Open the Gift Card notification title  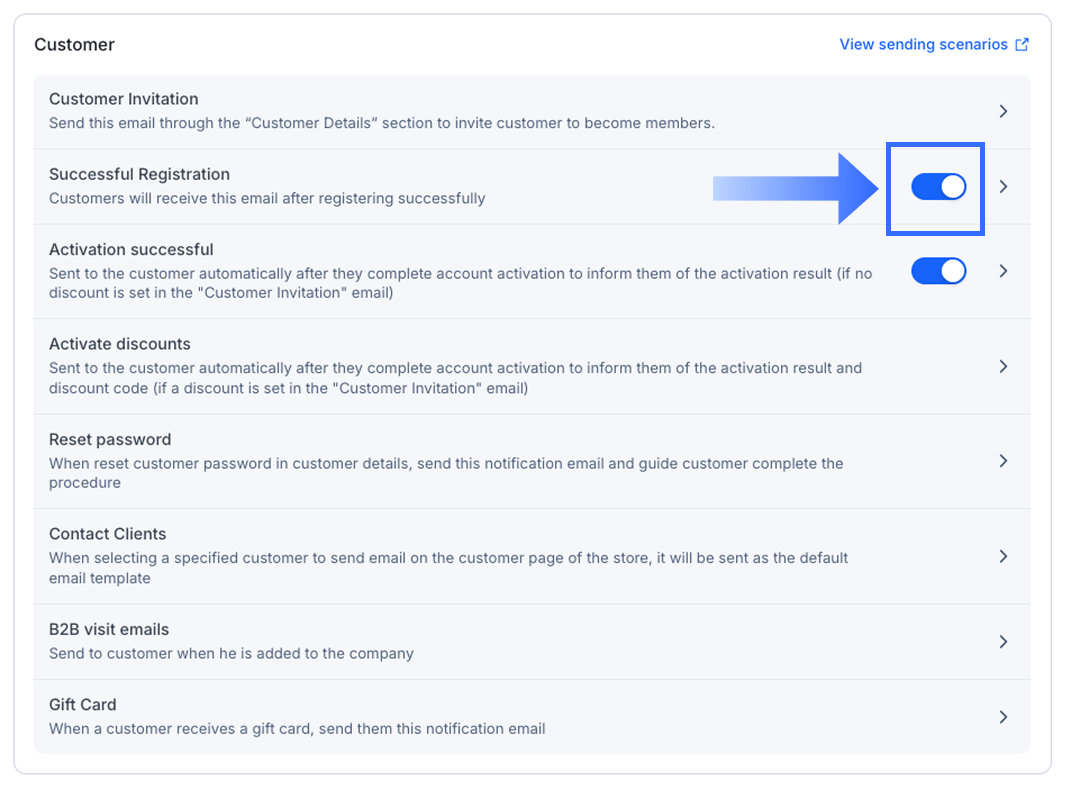click(83, 705)
